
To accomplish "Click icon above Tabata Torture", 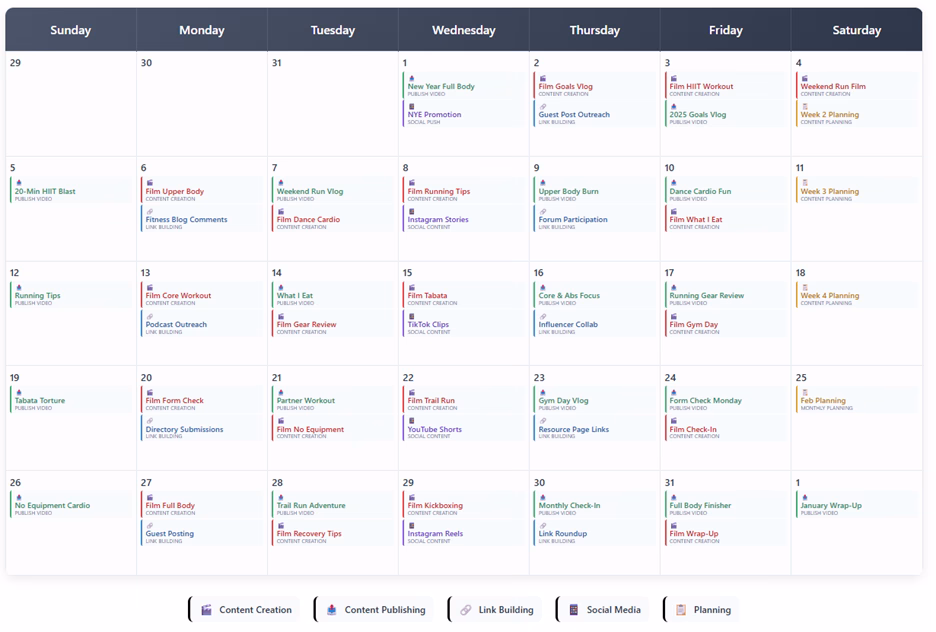I will point(19,393).
